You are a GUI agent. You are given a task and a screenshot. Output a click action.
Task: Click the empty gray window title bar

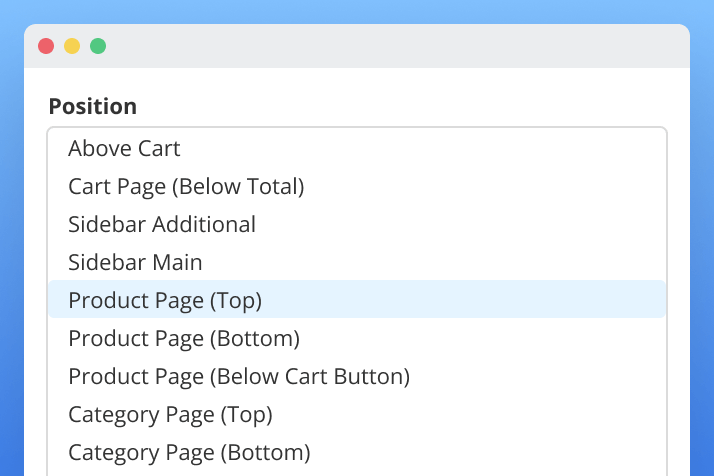coord(400,46)
